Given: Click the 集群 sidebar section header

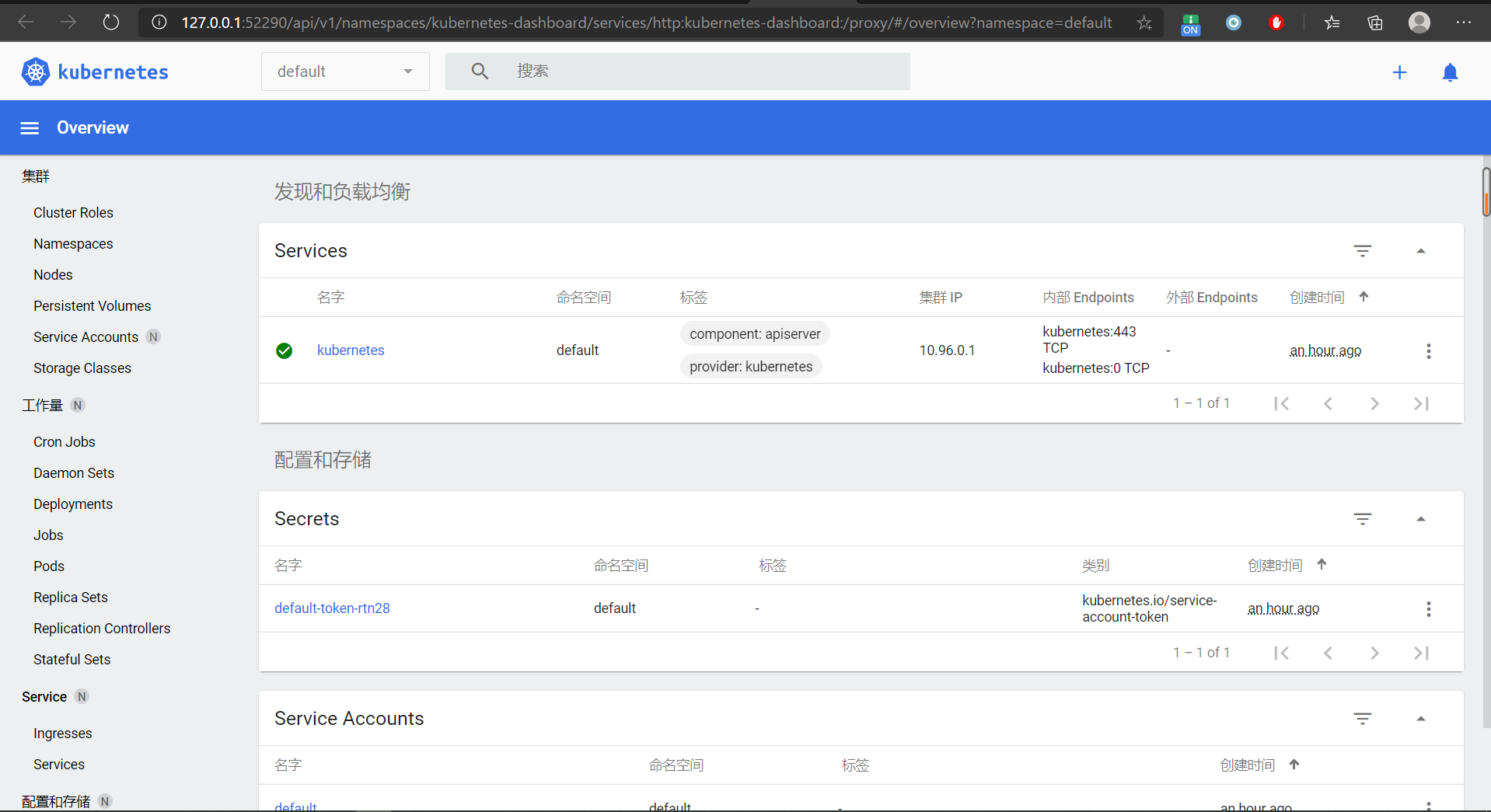Looking at the screenshot, I should tap(36, 176).
